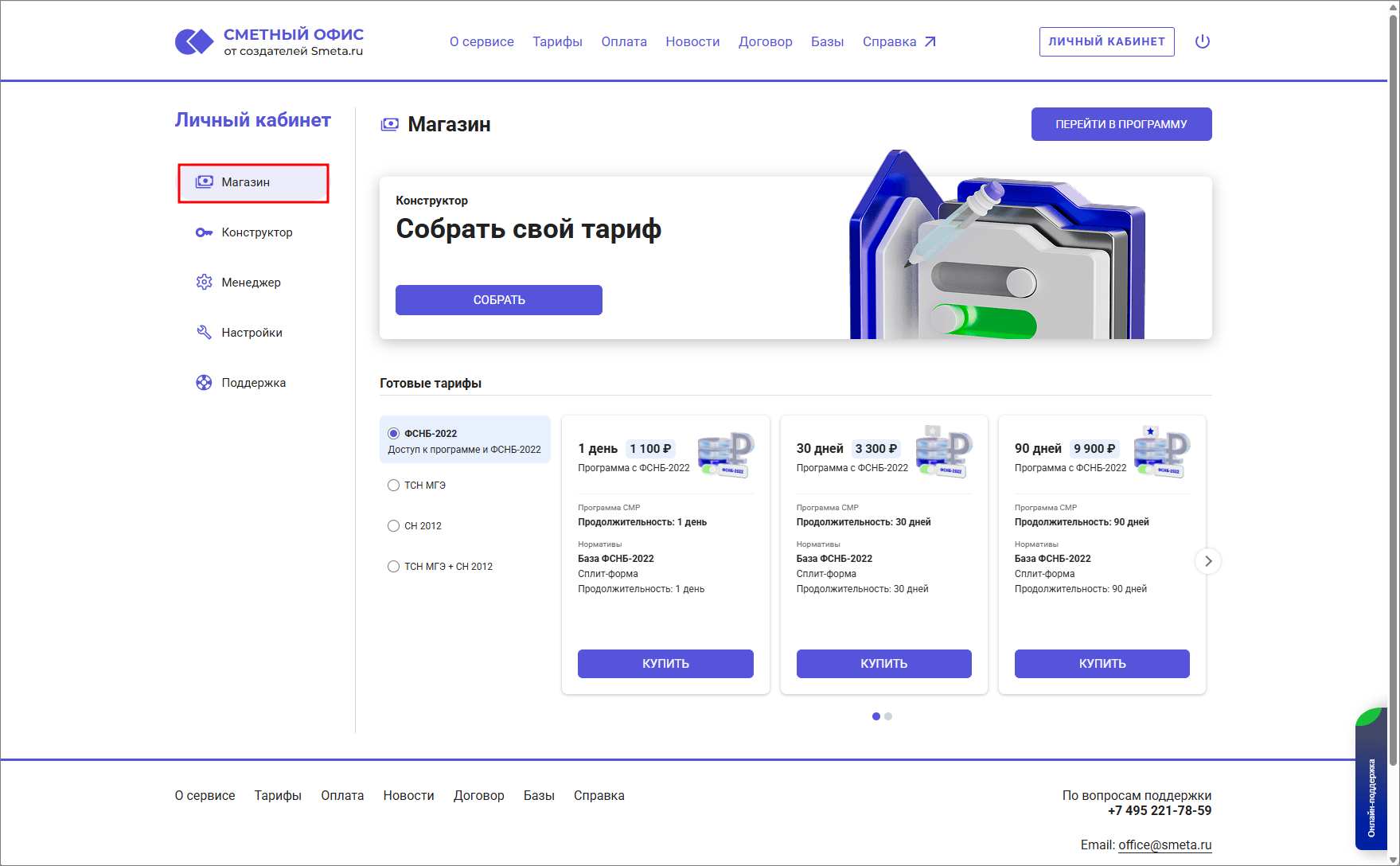The width and height of the screenshot is (1400, 866).
Task: Choose the ТСН МГЭ + СН 2012 option
Action: coord(393,566)
